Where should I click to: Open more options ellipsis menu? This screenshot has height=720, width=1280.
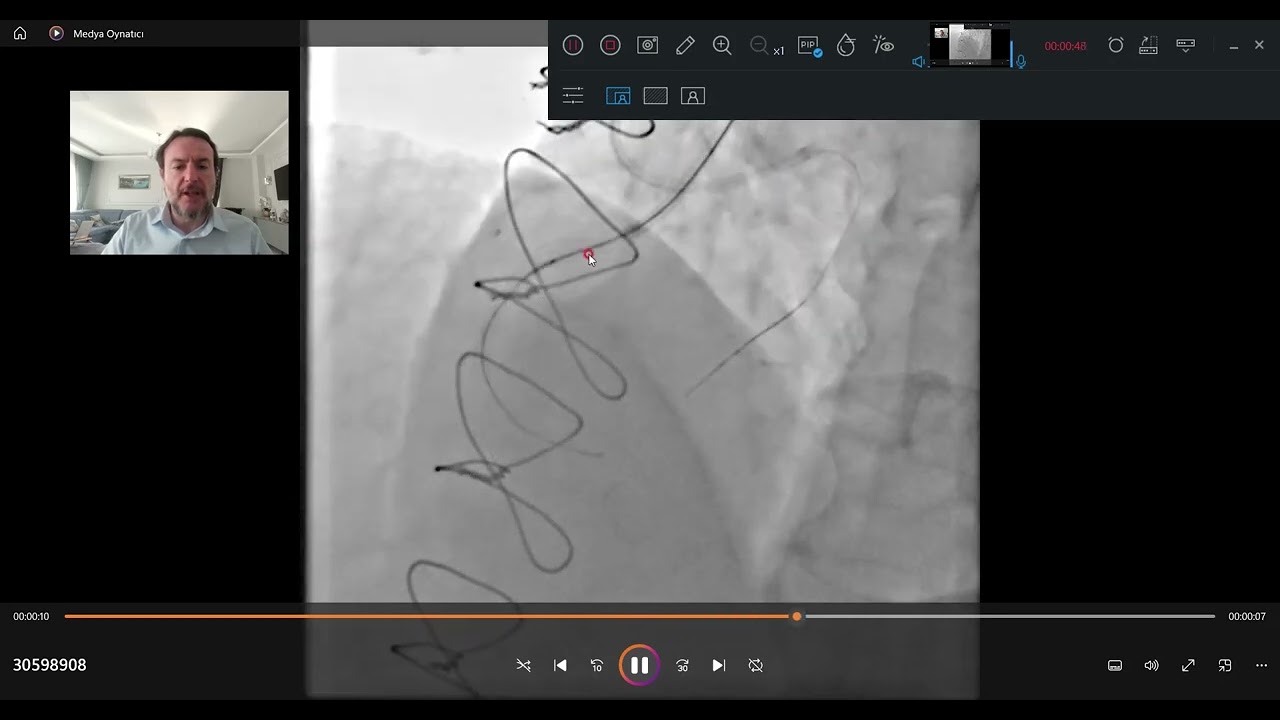click(x=1261, y=665)
